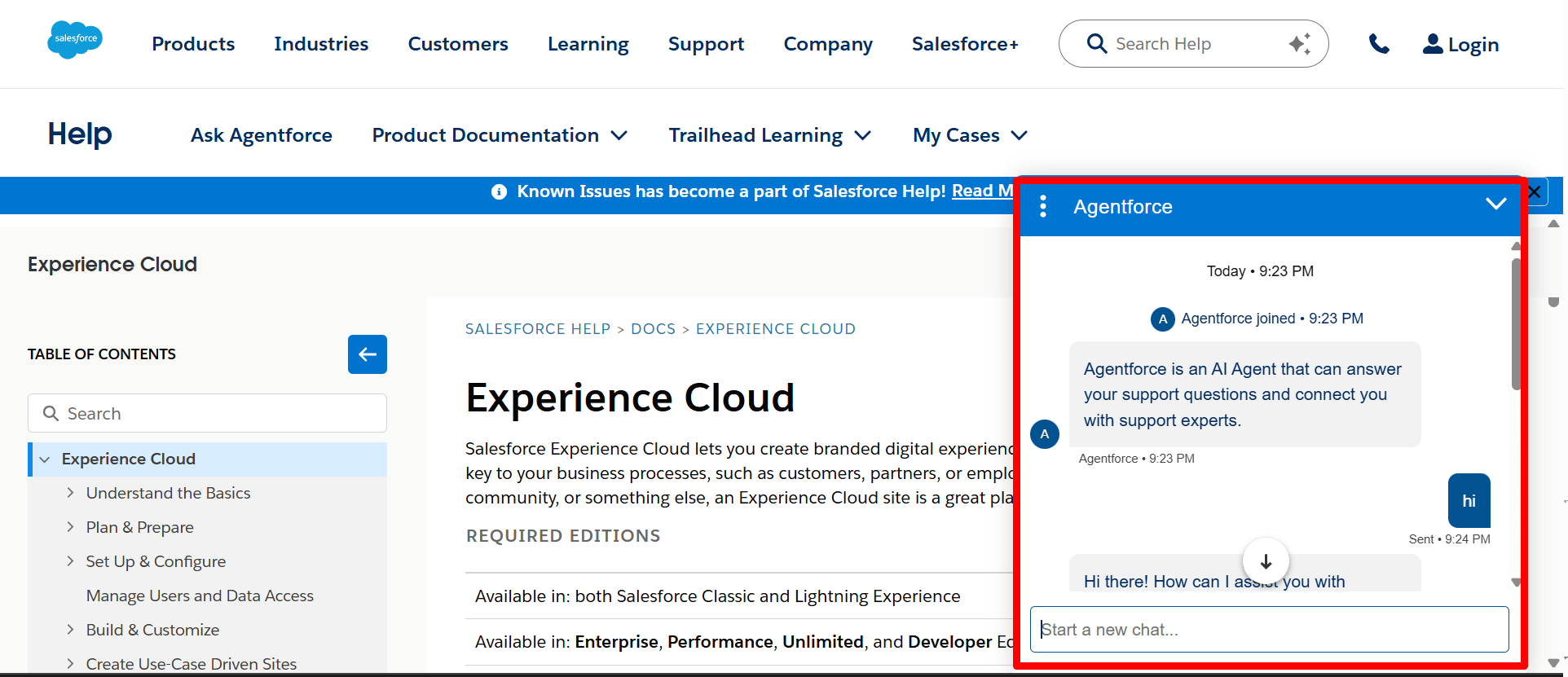Click the page scrollbar down arrow
This screenshot has width=1568, height=677.
[1553, 662]
